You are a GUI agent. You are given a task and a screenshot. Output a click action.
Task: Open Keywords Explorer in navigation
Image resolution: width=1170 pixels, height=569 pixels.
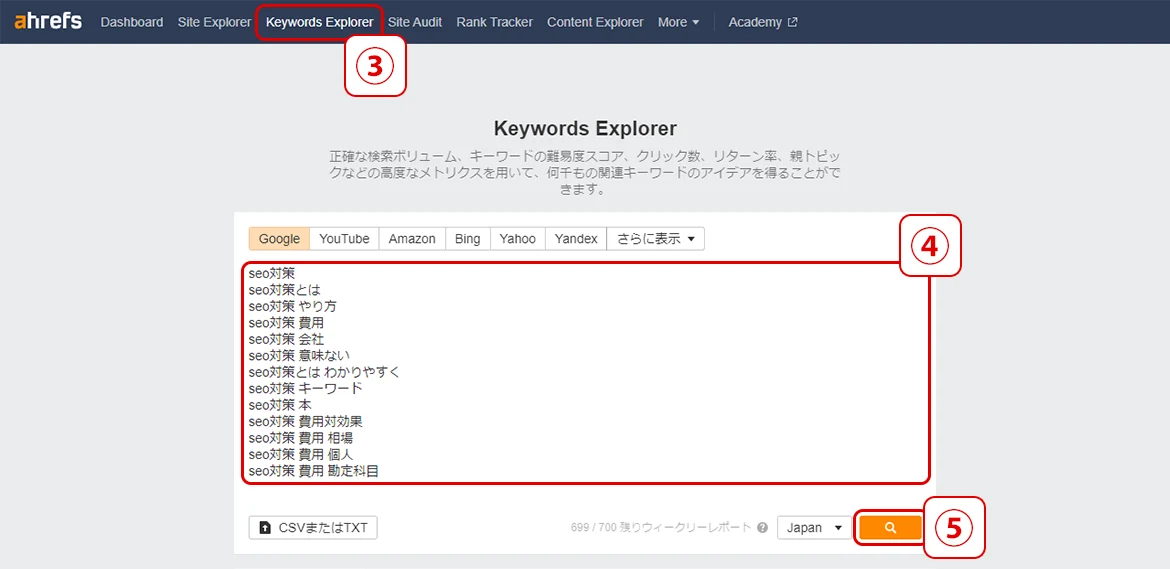(319, 22)
